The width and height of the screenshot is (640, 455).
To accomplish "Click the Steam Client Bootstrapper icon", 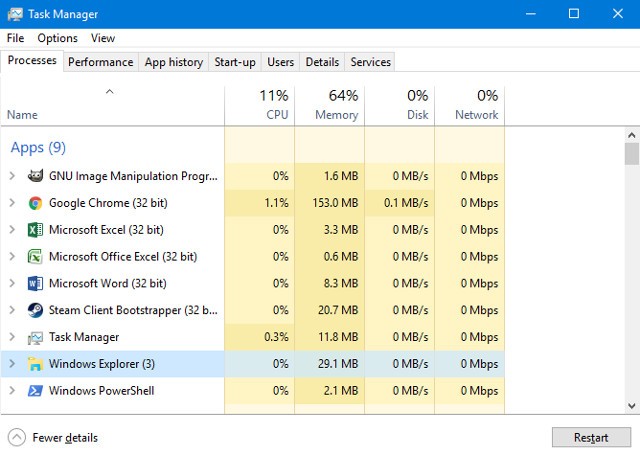I will 35,310.
